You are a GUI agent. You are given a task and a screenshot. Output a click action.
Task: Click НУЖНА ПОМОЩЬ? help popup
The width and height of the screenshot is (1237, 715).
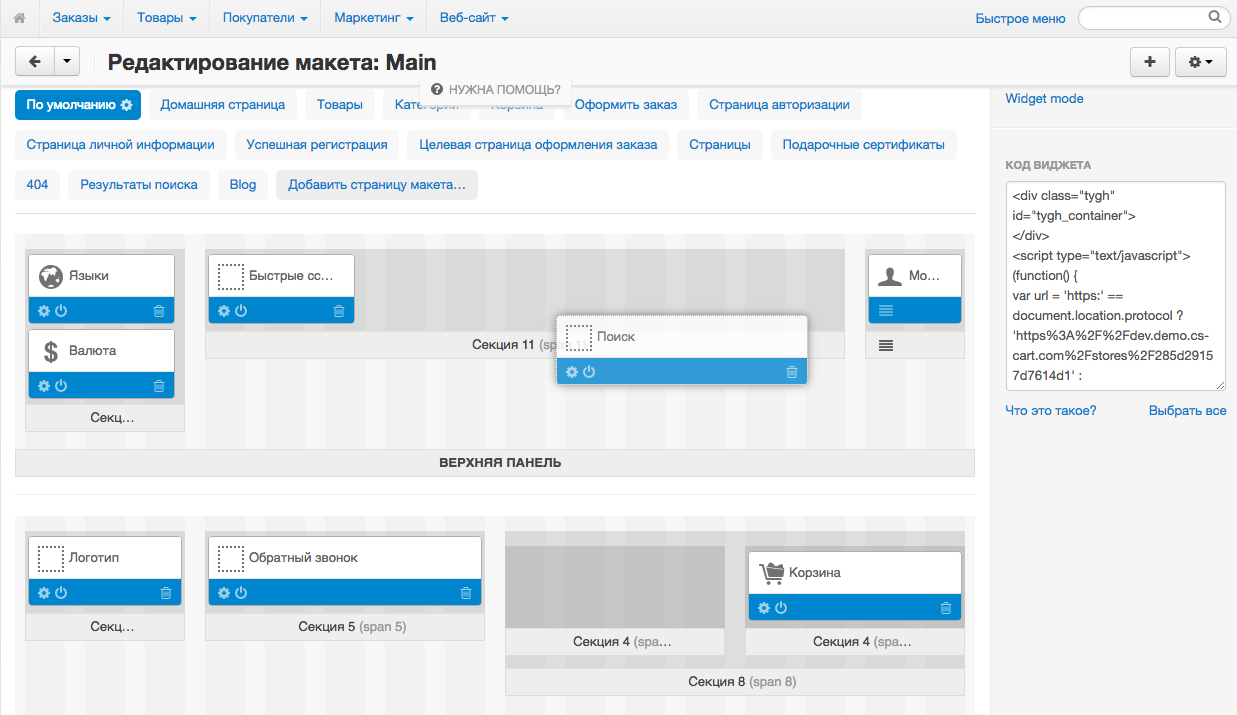tap(496, 89)
